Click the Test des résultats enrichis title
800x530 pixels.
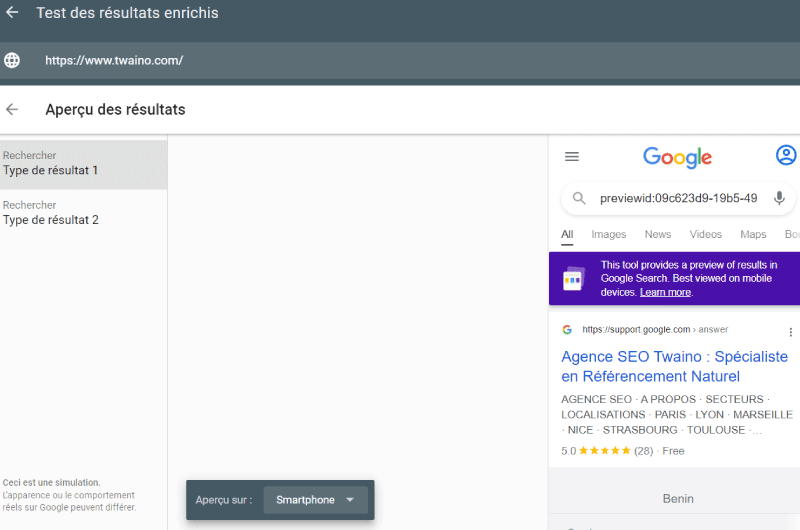tap(127, 13)
